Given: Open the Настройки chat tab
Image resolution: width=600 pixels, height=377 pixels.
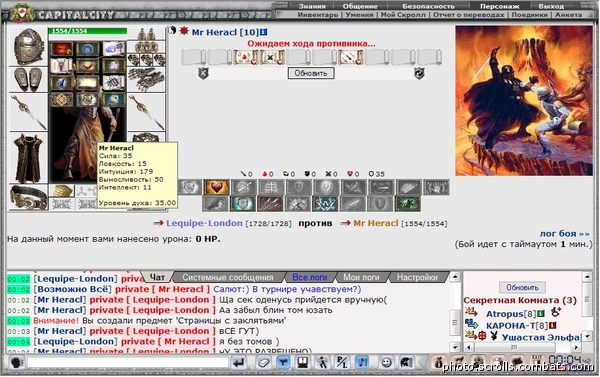Looking at the screenshot, I should click(x=417, y=277).
